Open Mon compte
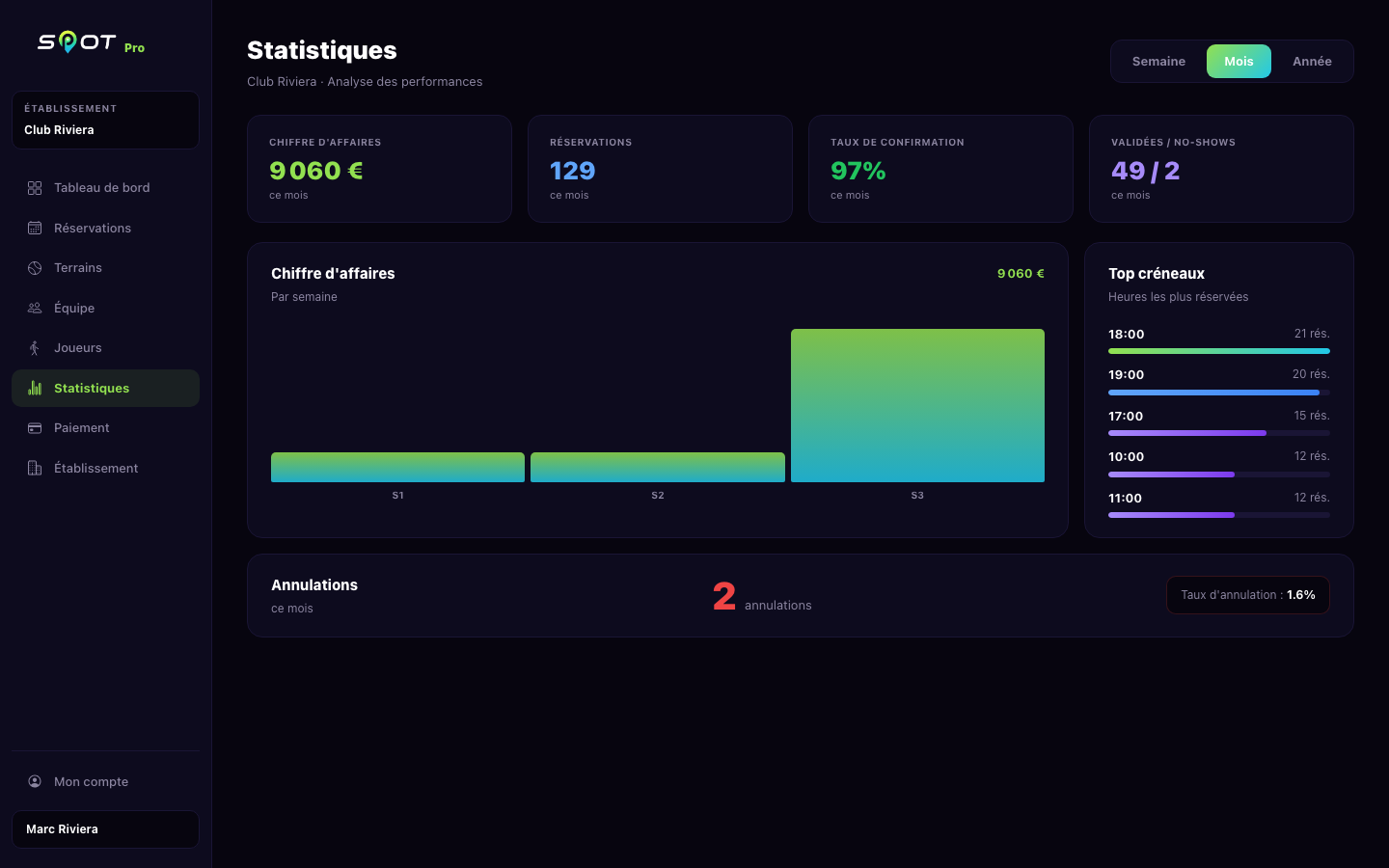 coord(105,782)
